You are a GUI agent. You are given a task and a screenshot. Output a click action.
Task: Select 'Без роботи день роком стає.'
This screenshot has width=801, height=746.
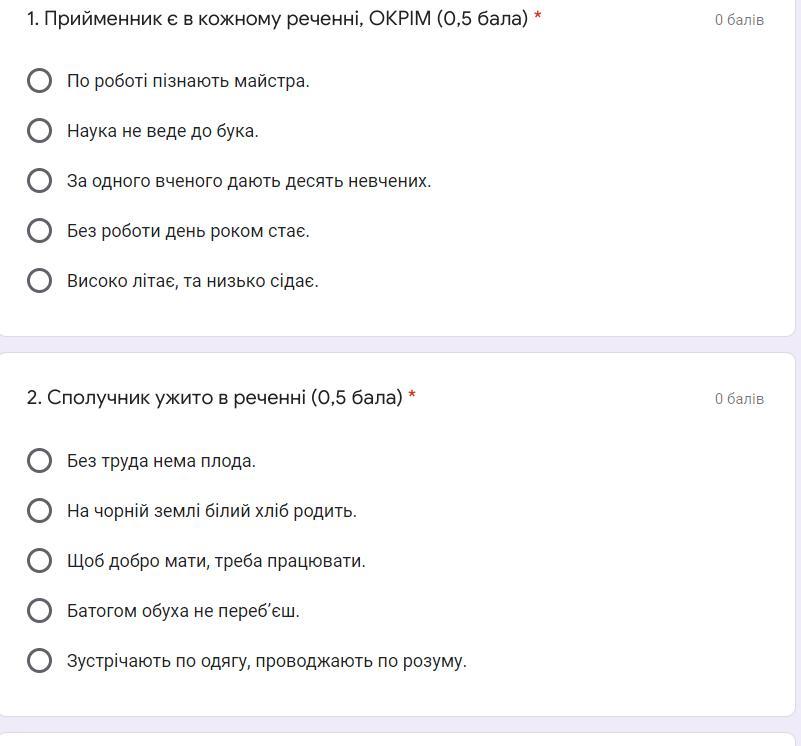coord(39,231)
